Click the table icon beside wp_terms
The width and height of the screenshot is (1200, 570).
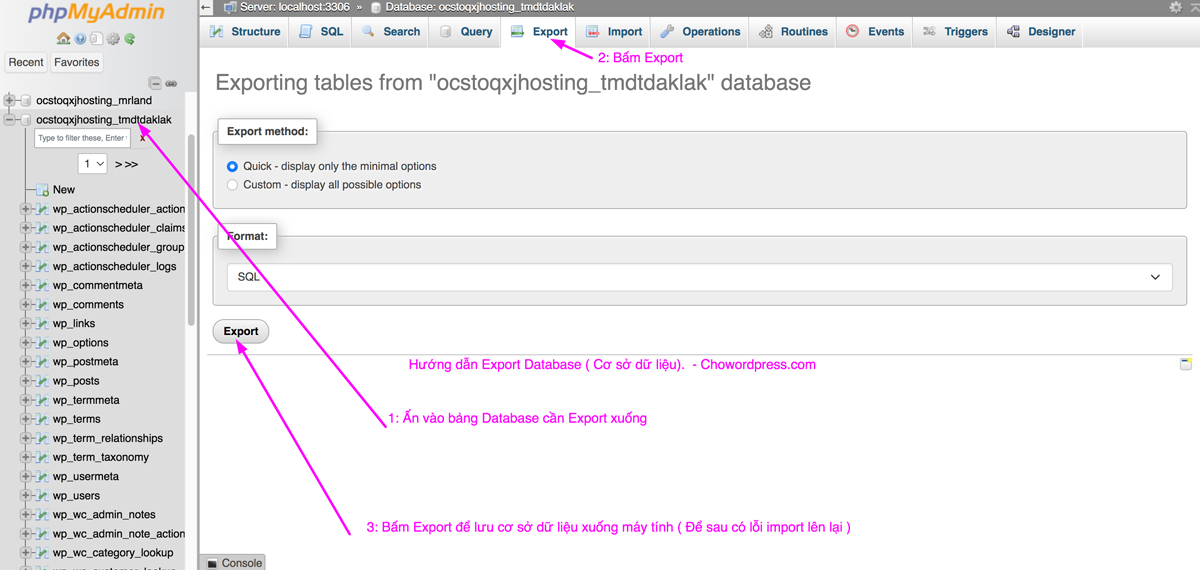(x=43, y=419)
